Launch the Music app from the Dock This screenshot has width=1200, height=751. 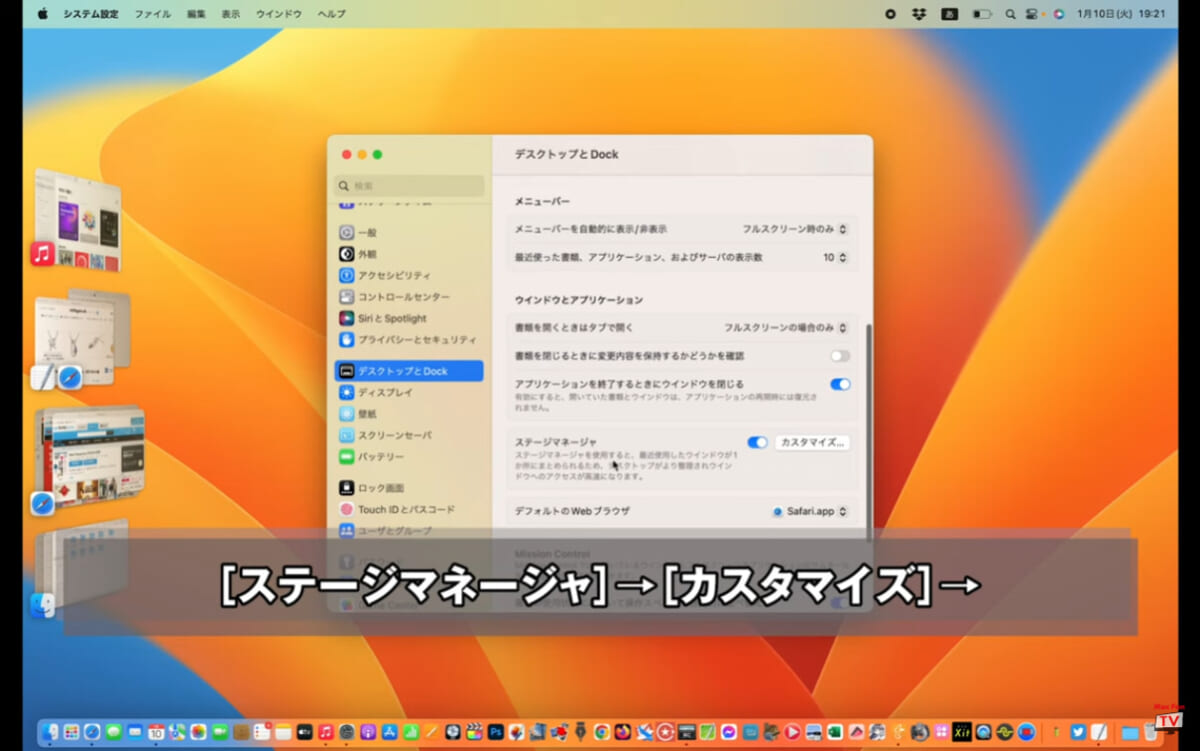325,732
